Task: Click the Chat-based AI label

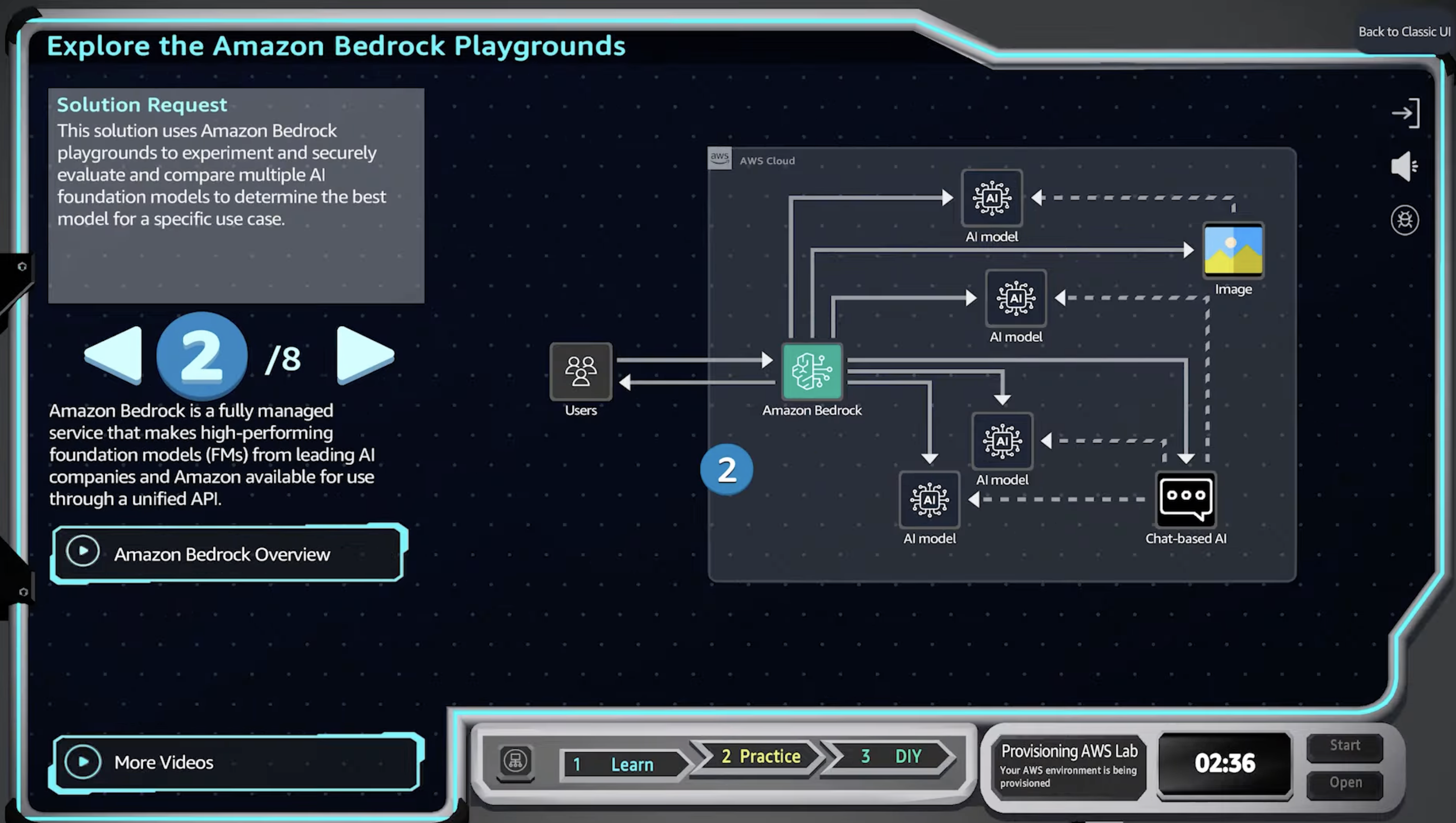Action: (x=1186, y=538)
